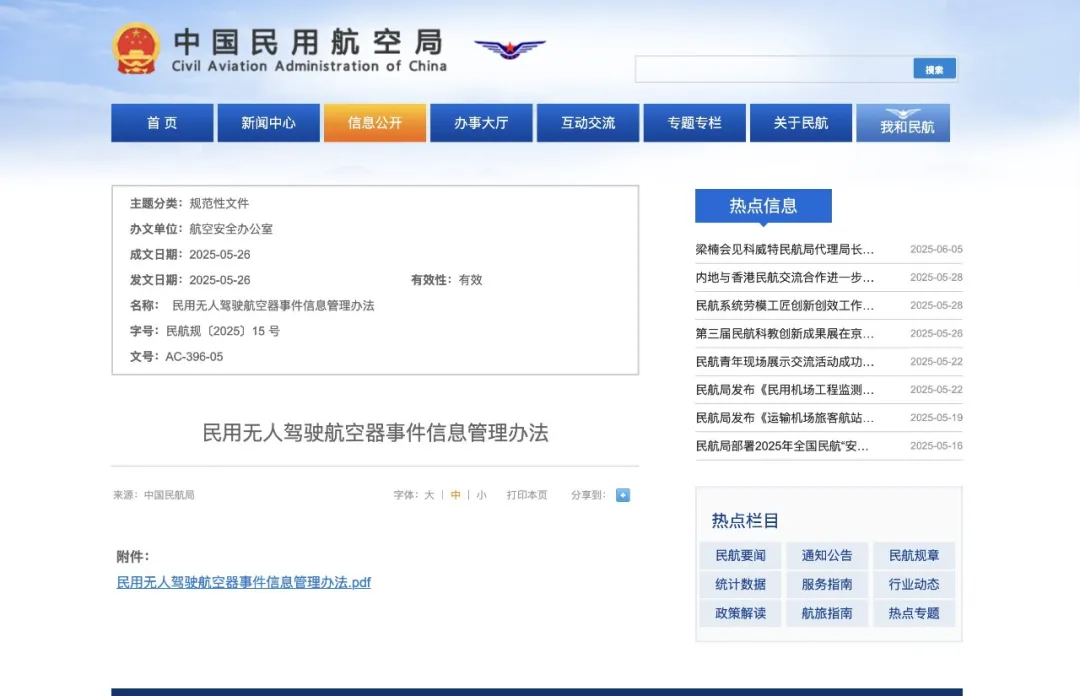The height and width of the screenshot is (696, 1080).
Task: Click the 搜索 search button
Action: click(934, 69)
